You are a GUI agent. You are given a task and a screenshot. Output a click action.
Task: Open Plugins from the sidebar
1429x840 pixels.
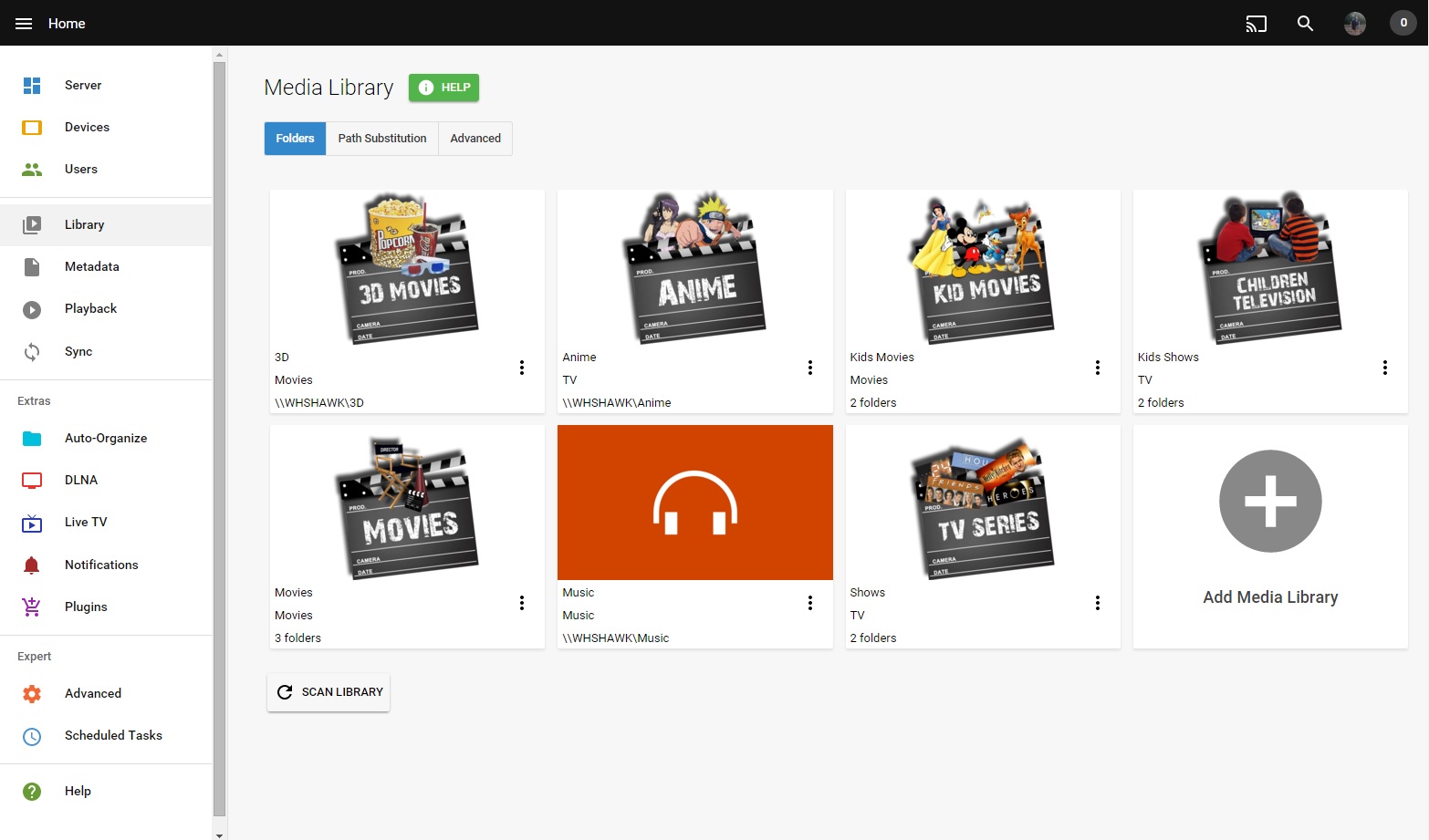86,607
